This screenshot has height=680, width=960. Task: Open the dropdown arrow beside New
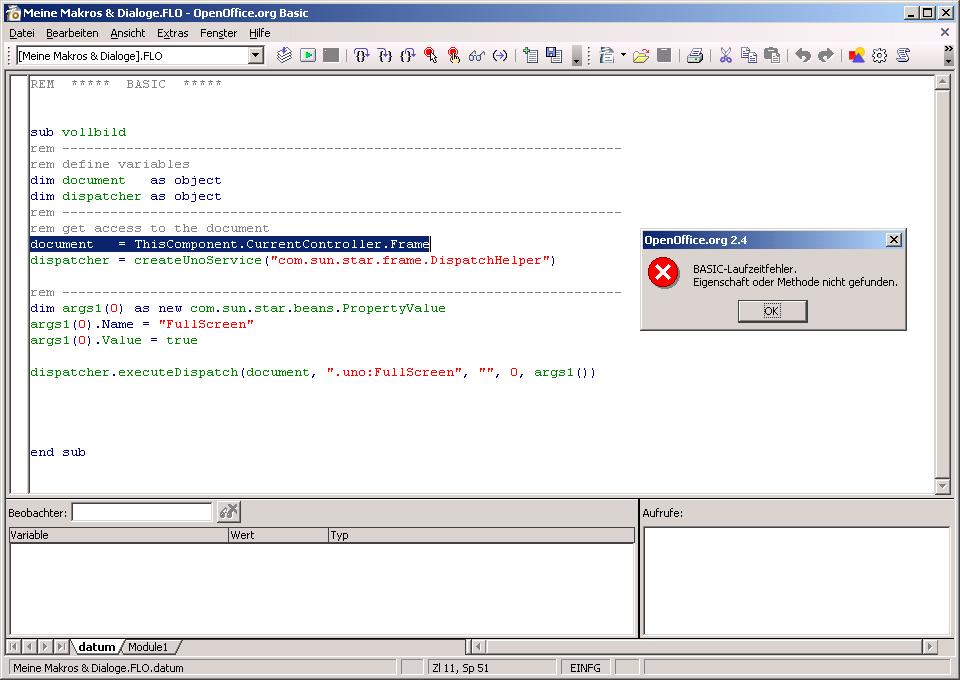tap(623, 56)
